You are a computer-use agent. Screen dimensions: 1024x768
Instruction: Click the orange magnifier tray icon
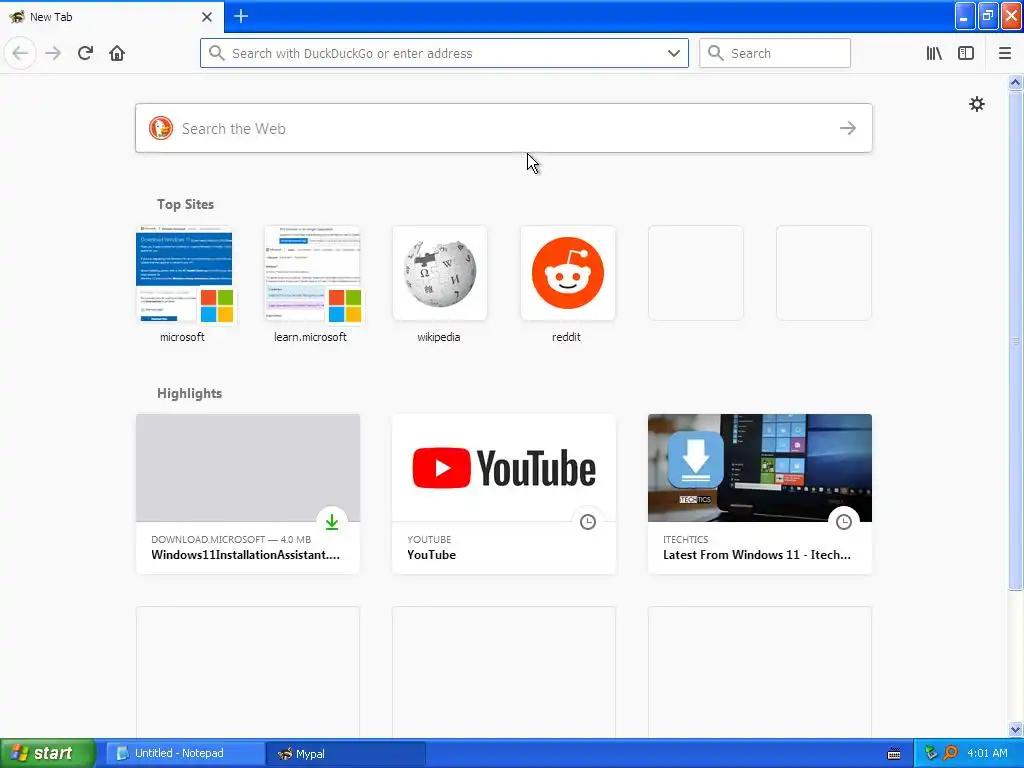[950, 753]
